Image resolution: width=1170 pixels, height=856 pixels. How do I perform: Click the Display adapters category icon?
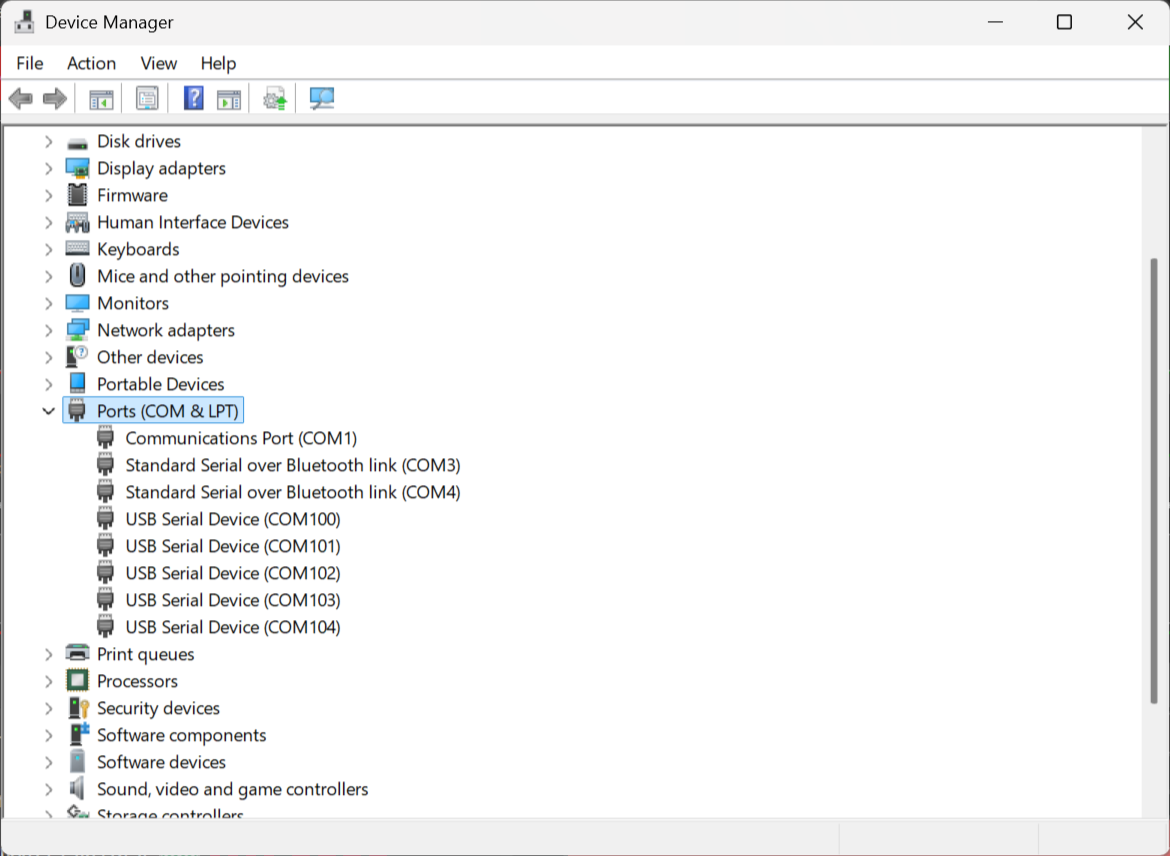point(77,169)
